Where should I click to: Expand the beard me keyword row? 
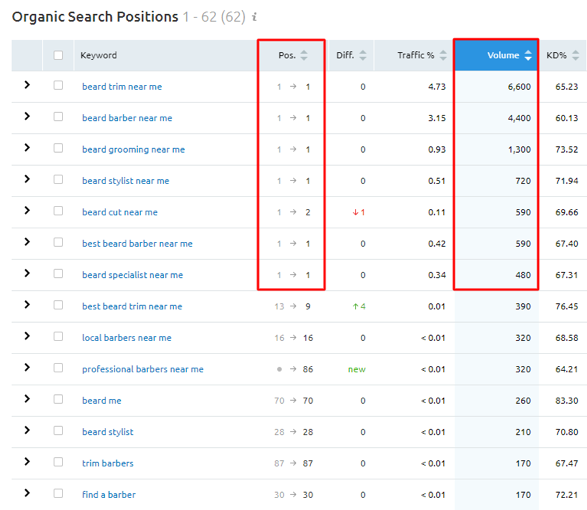(27, 399)
